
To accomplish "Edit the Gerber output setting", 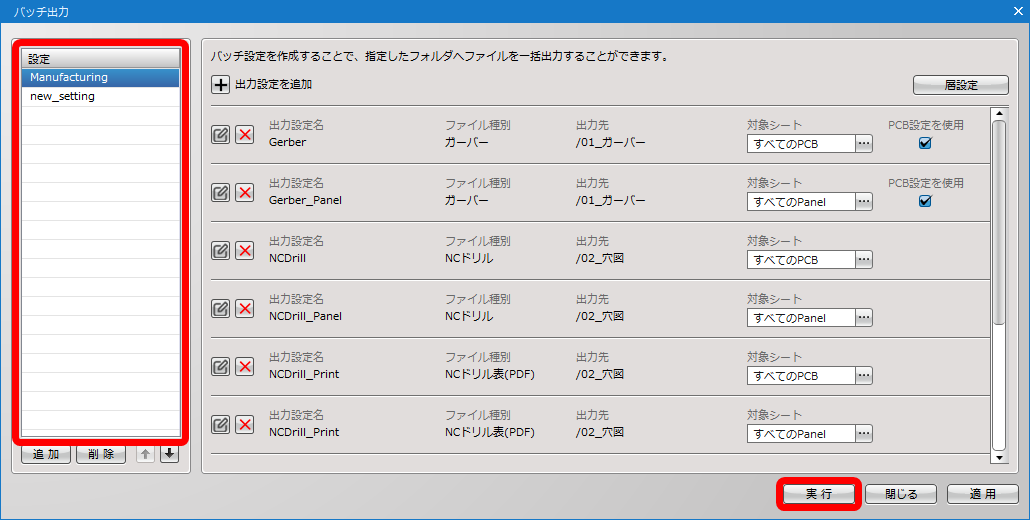I will 221,135.
